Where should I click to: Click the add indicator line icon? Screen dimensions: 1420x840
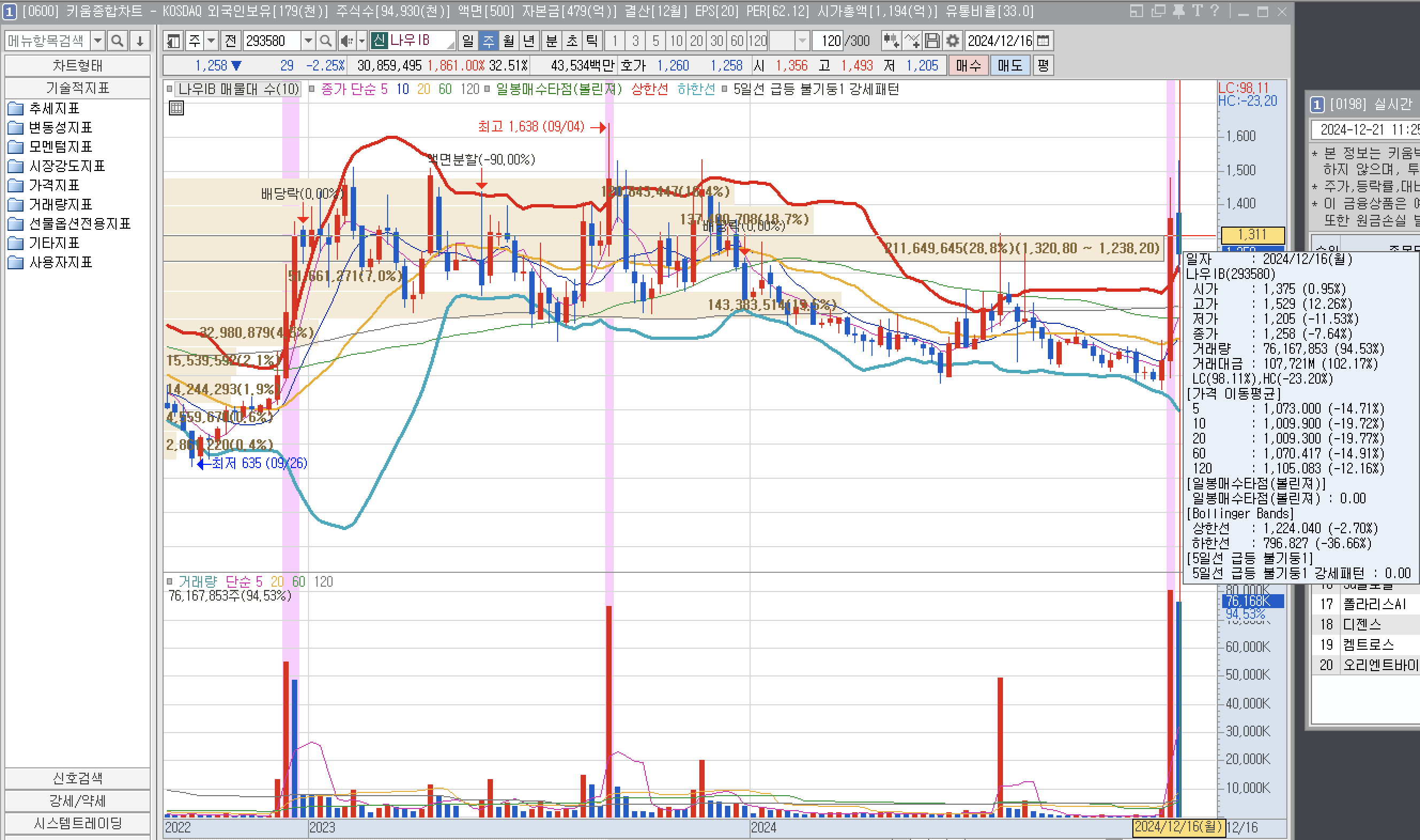(x=912, y=41)
